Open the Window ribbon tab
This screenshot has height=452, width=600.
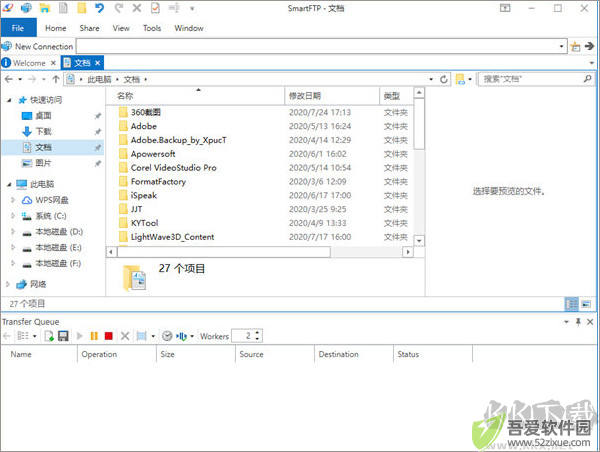pyautogui.click(x=189, y=28)
